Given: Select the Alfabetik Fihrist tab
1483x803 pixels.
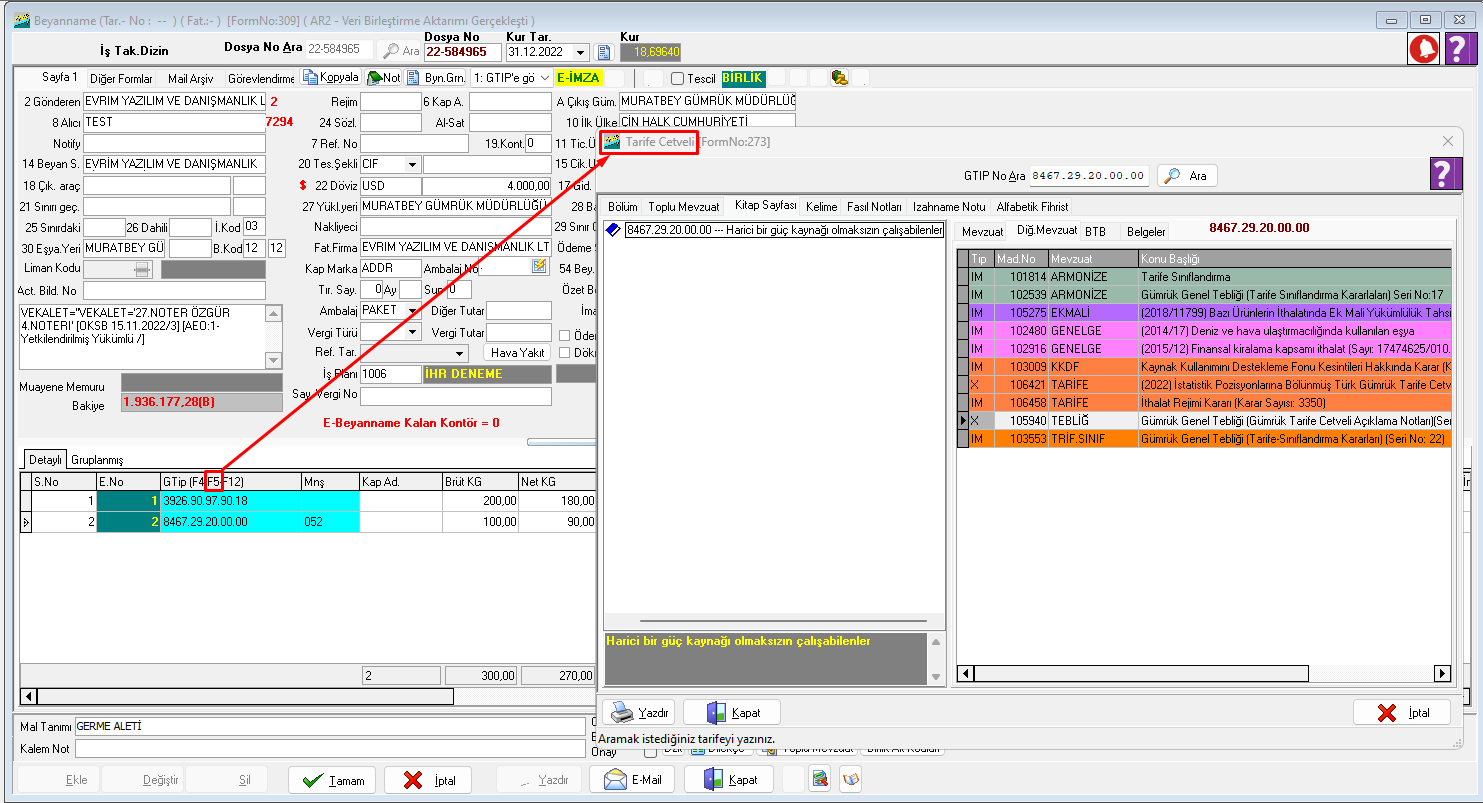Looking at the screenshot, I should pyautogui.click(x=1032, y=206).
